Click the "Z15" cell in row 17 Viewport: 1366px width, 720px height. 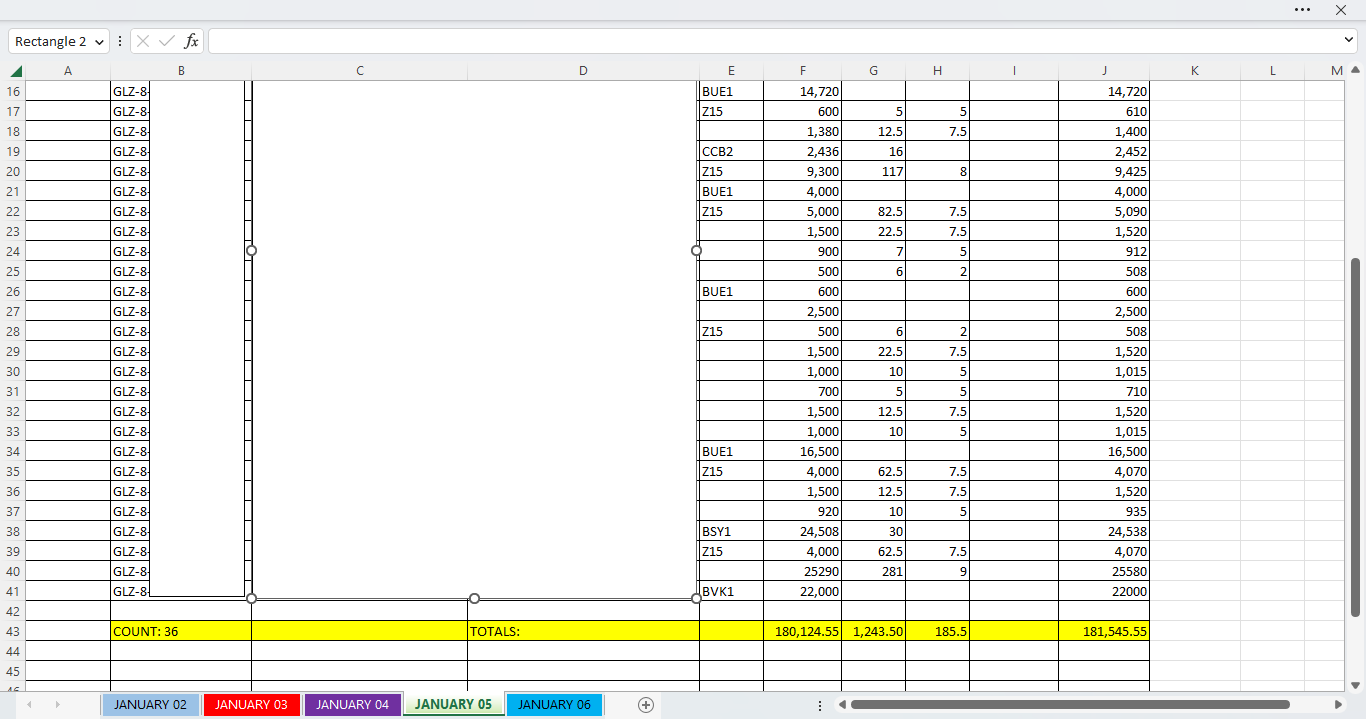point(731,111)
